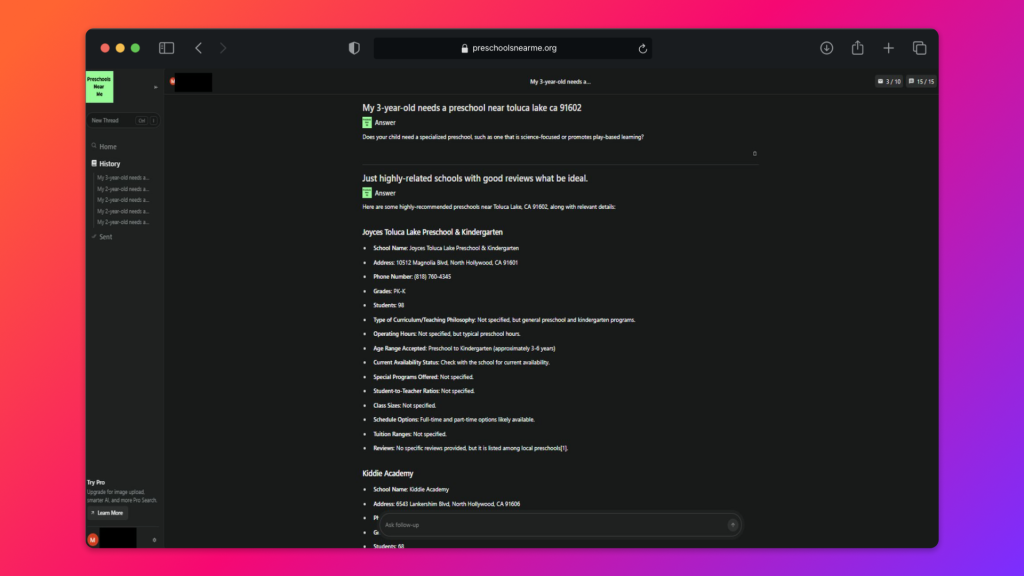Go to Home in the sidebar

(107, 147)
